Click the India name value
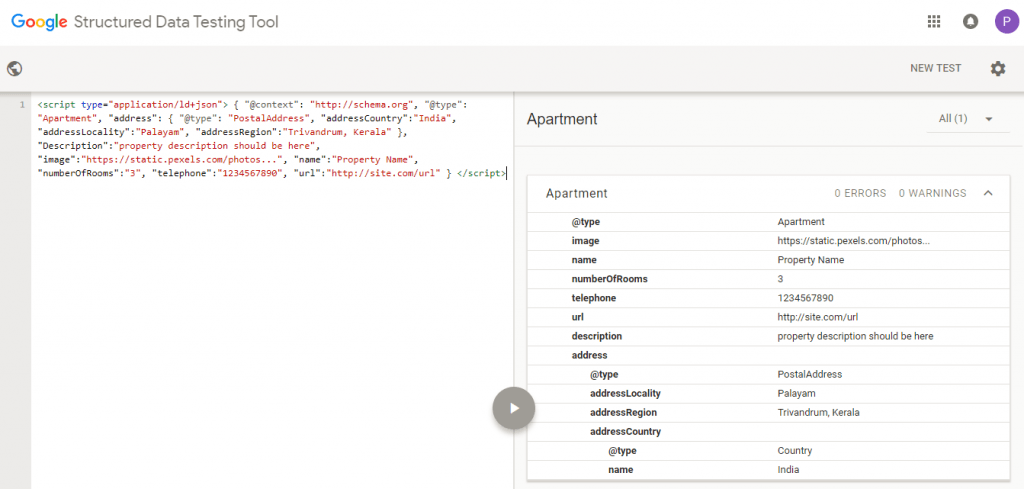Image resolution: width=1024 pixels, height=489 pixels. (788, 469)
